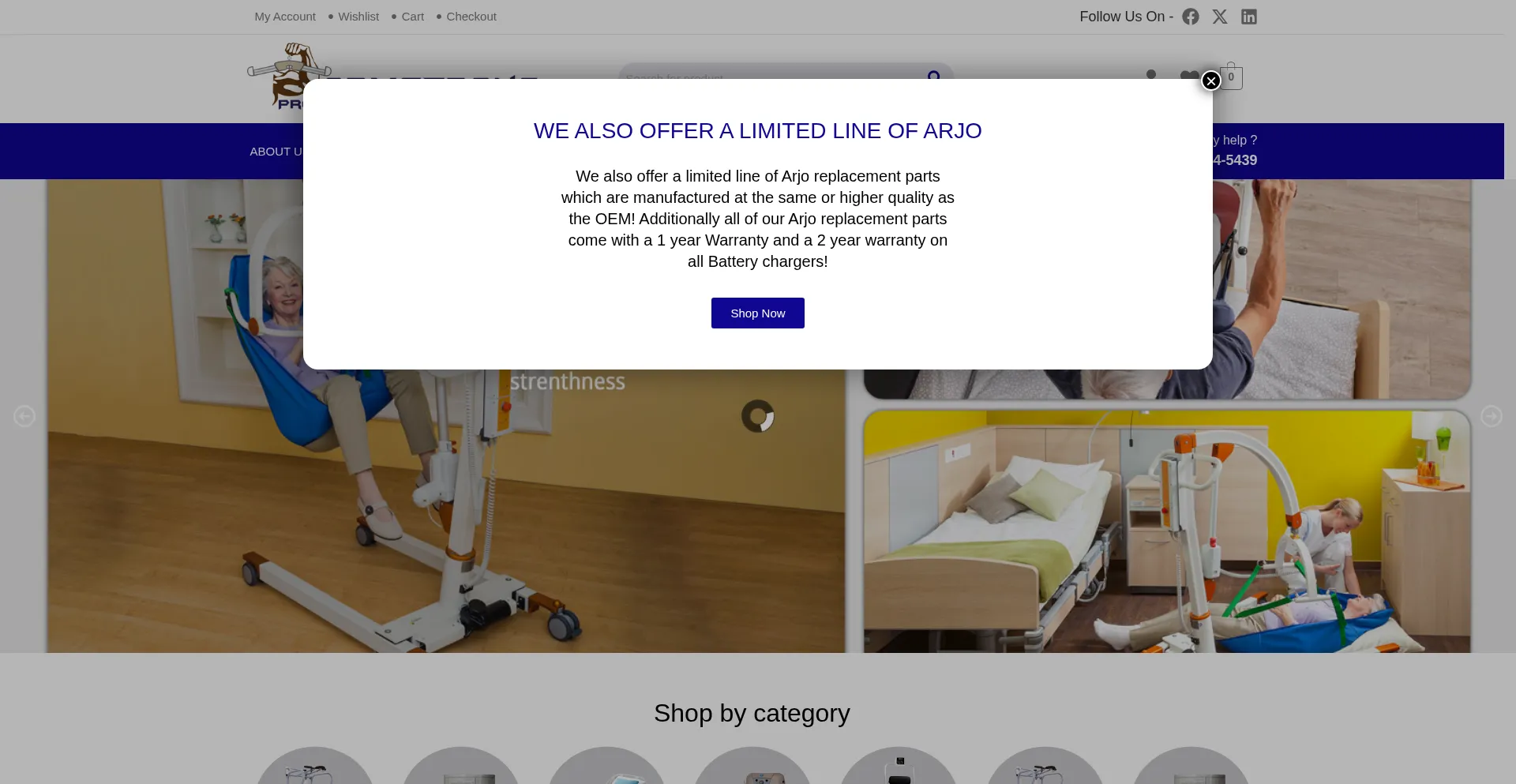
Task: Open the Wishlist link
Action: pyautogui.click(x=358, y=17)
